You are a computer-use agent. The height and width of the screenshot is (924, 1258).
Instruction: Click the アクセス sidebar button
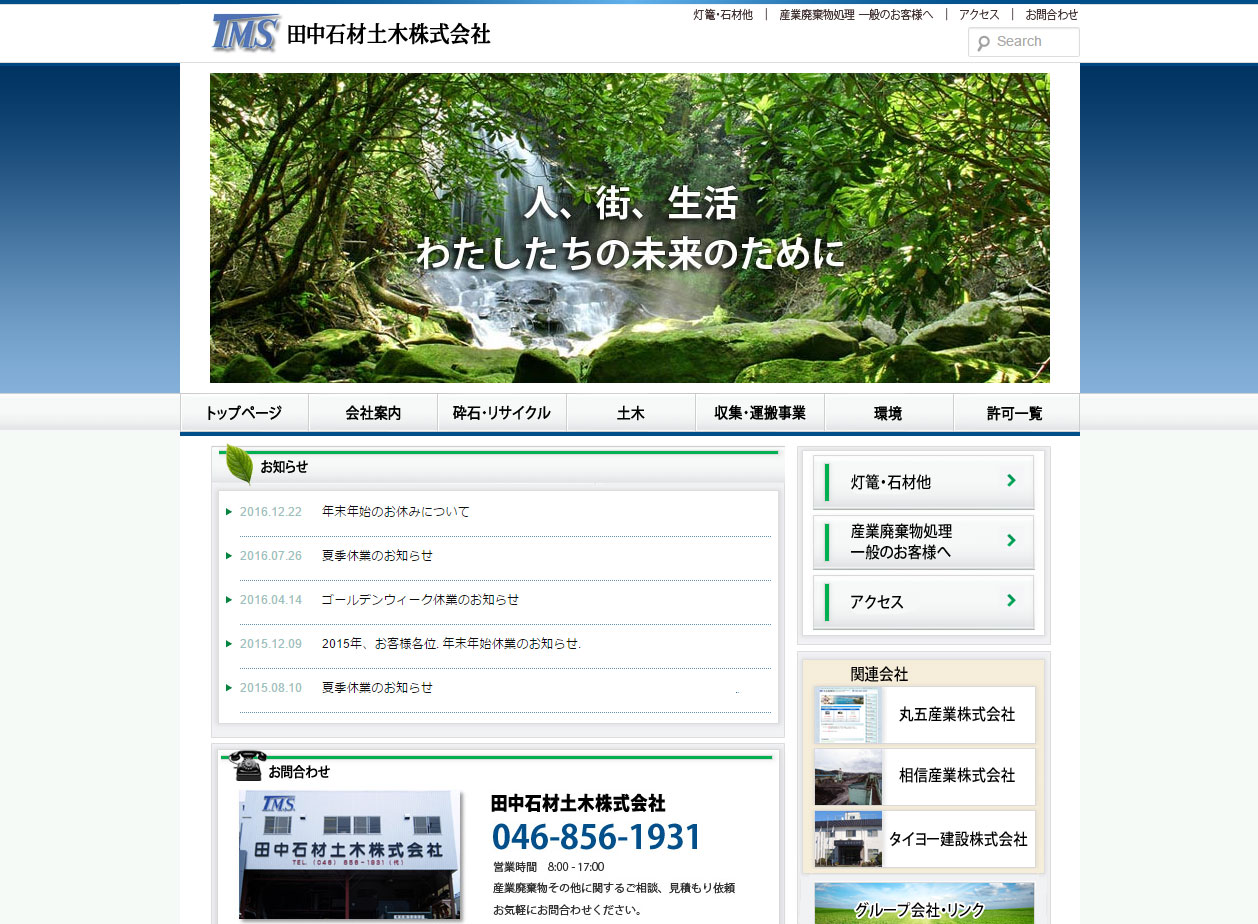point(924,602)
